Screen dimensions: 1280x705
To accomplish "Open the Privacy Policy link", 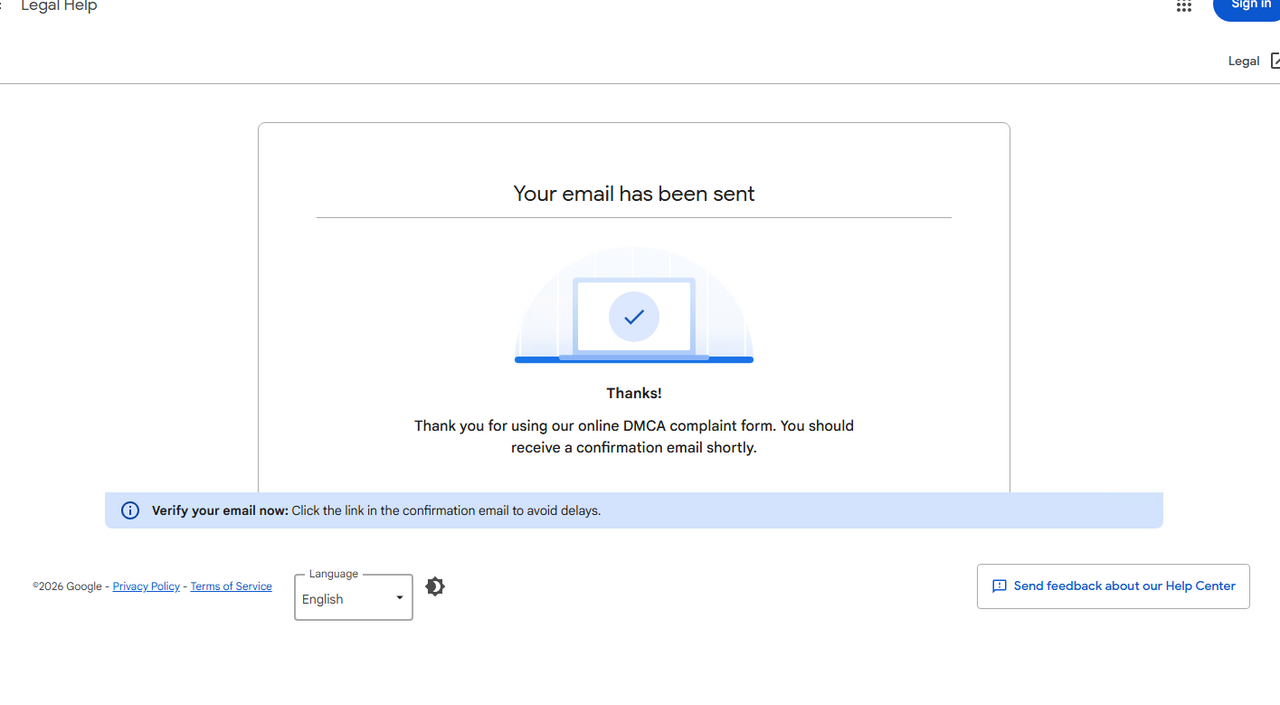I will (146, 587).
